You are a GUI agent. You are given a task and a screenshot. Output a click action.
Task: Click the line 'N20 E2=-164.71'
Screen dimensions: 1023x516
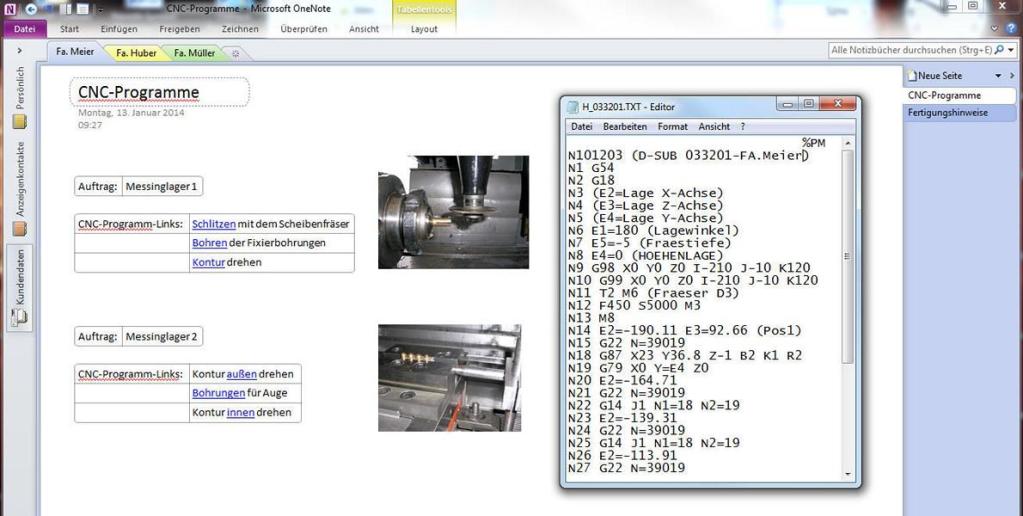coord(622,380)
